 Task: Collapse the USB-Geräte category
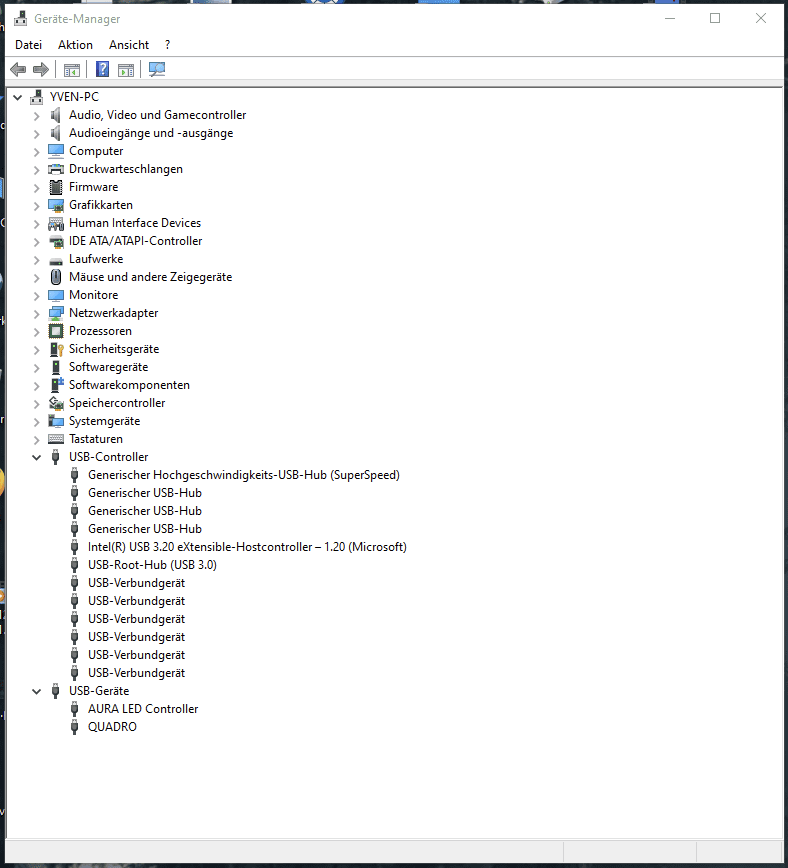pyautogui.click(x=37, y=691)
